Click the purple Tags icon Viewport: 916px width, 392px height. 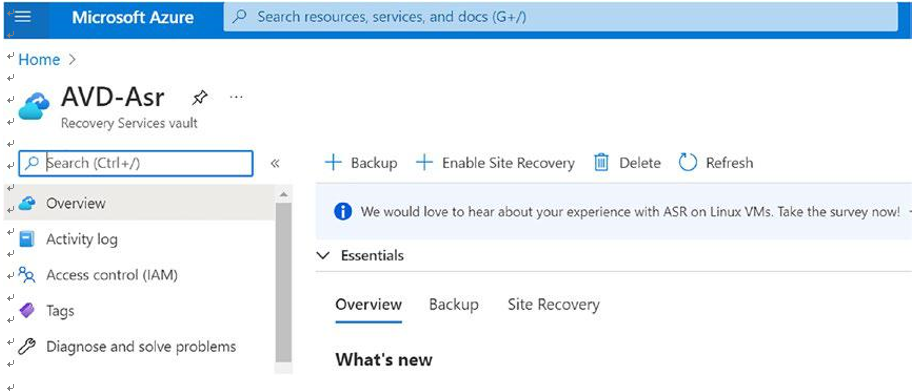(27, 311)
